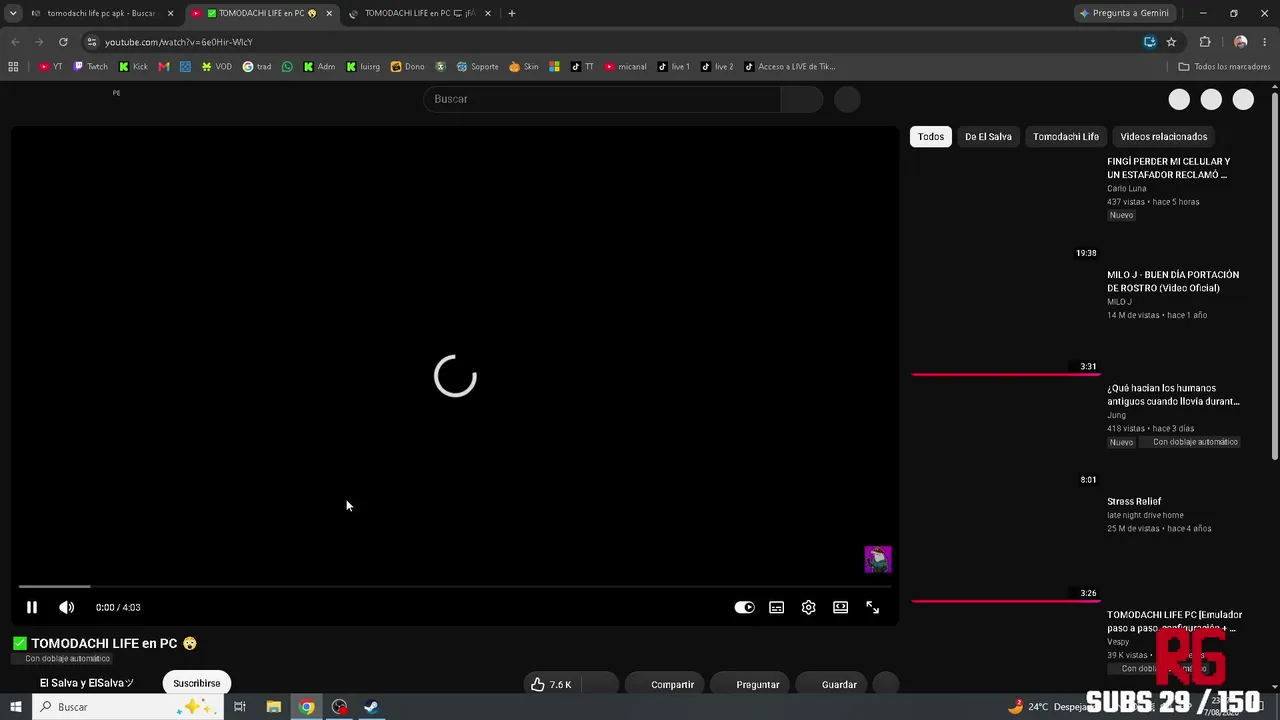Viewport: 1280px width, 720px height.
Task: Open the Twtch bookmark
Action: 90,67
